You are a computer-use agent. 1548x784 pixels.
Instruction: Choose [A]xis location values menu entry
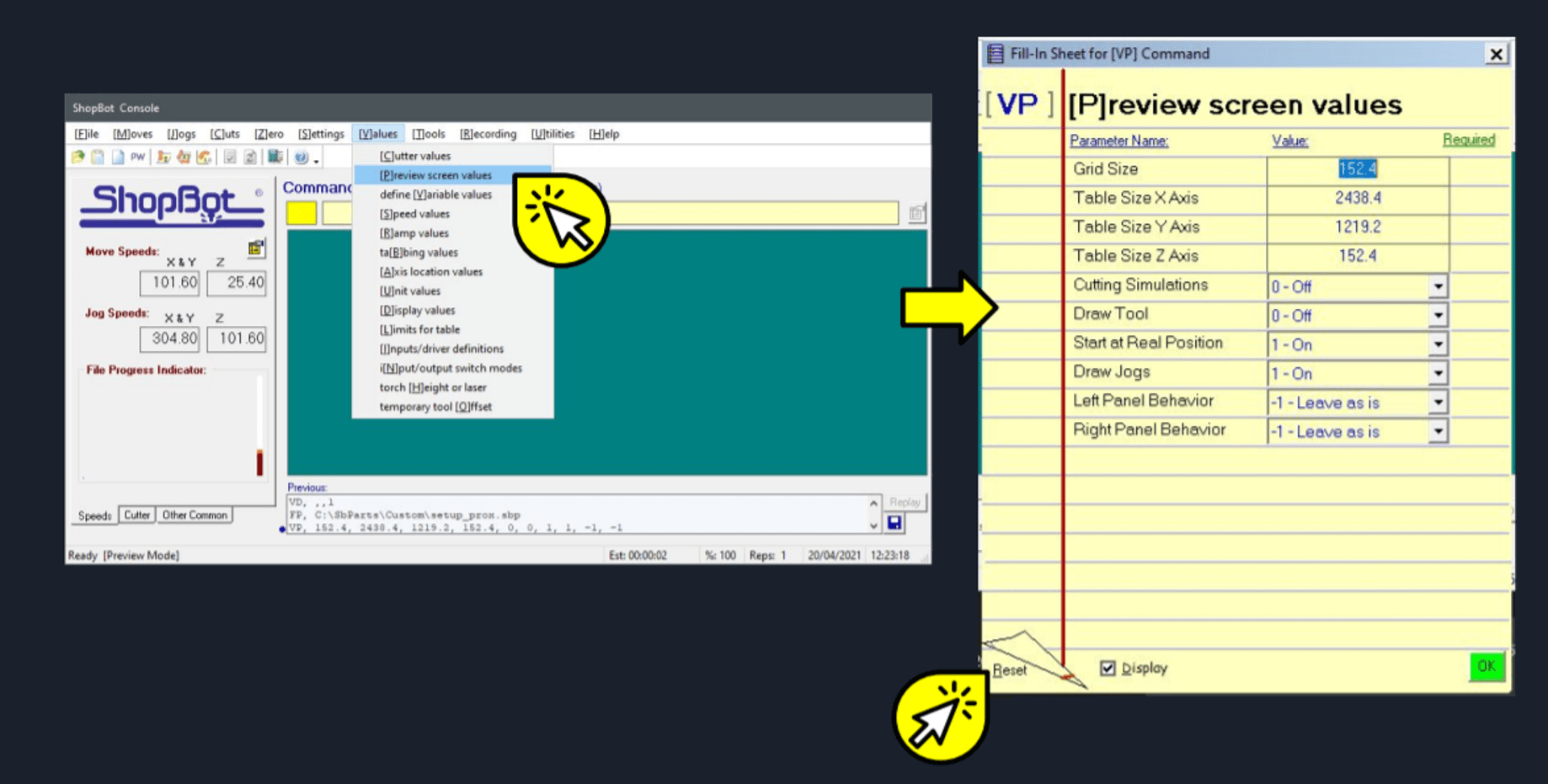(x=453, y=272)
